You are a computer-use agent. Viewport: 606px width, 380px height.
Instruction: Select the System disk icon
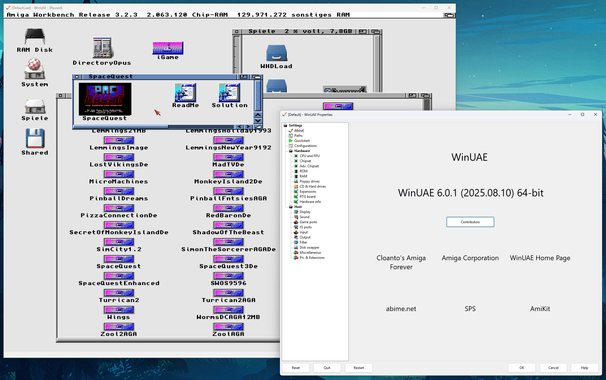[34, 70]
